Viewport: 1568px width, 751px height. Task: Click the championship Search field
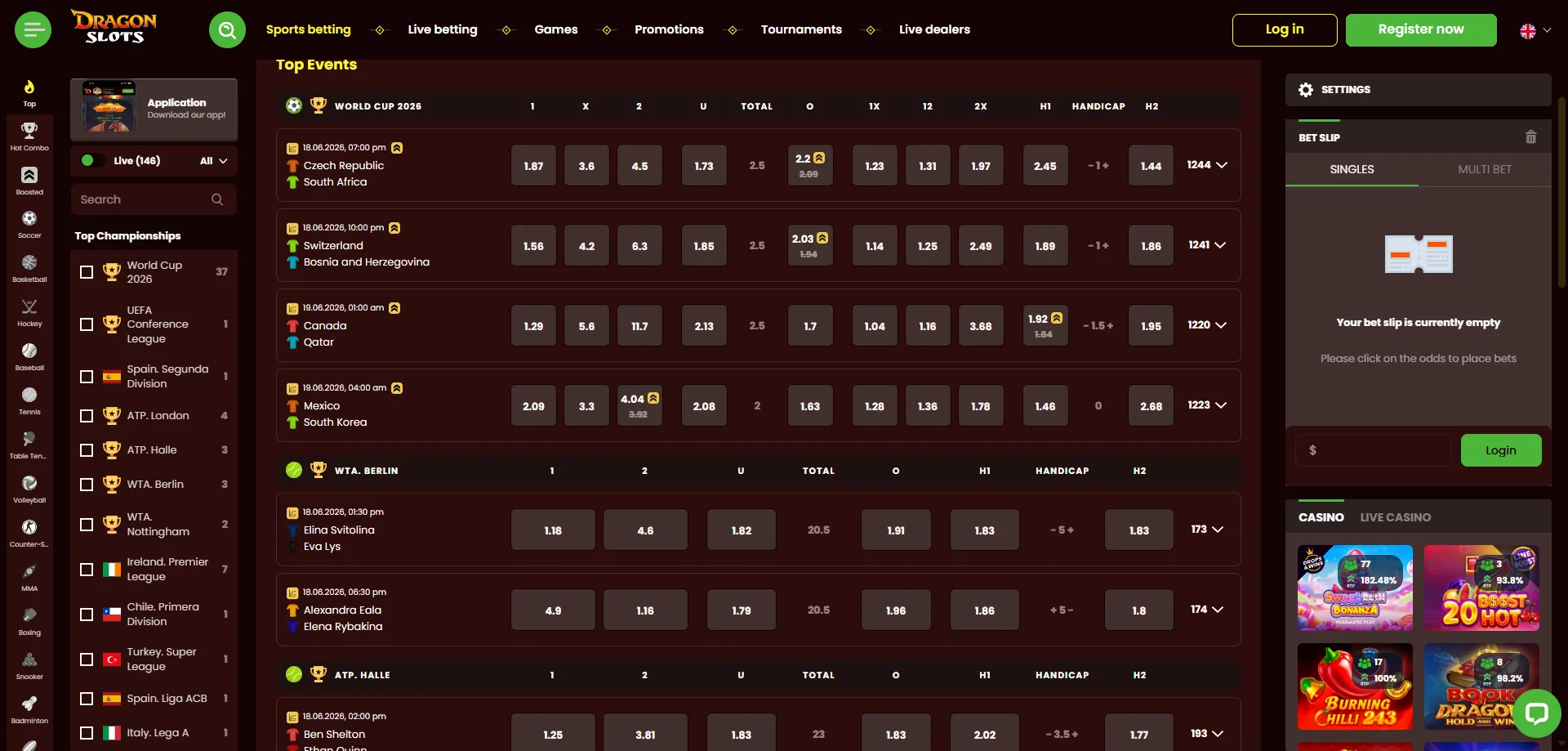(154, 199)
